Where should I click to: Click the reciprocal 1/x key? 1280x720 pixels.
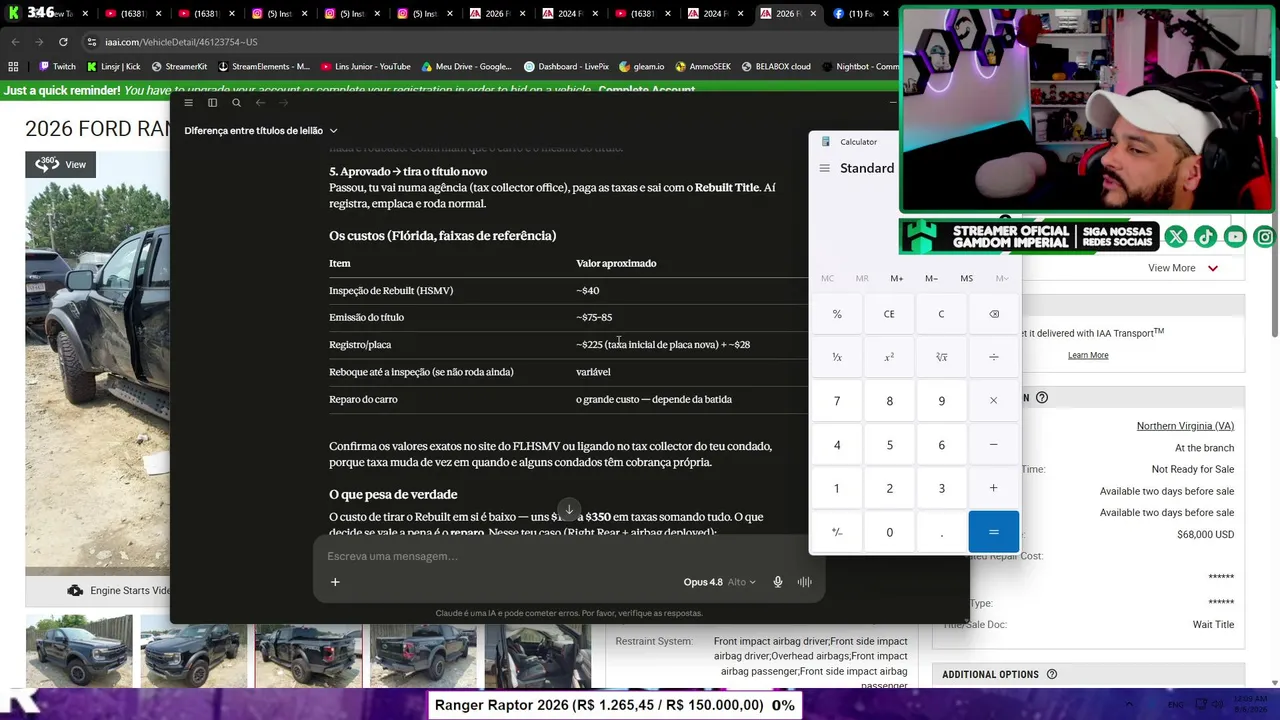pyautogui.click(x=837, y=357)
